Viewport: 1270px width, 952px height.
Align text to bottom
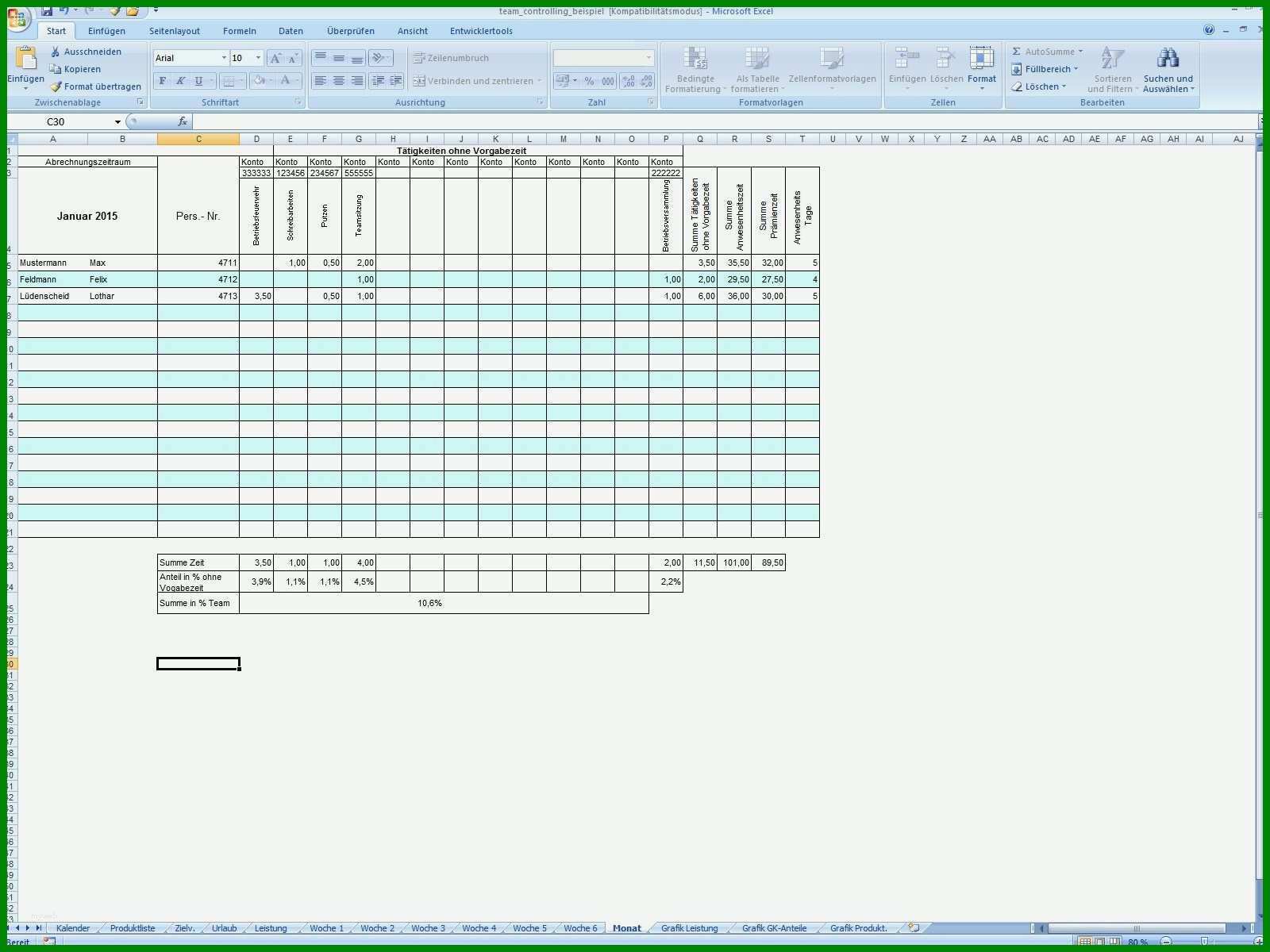(x=357, y=58)
